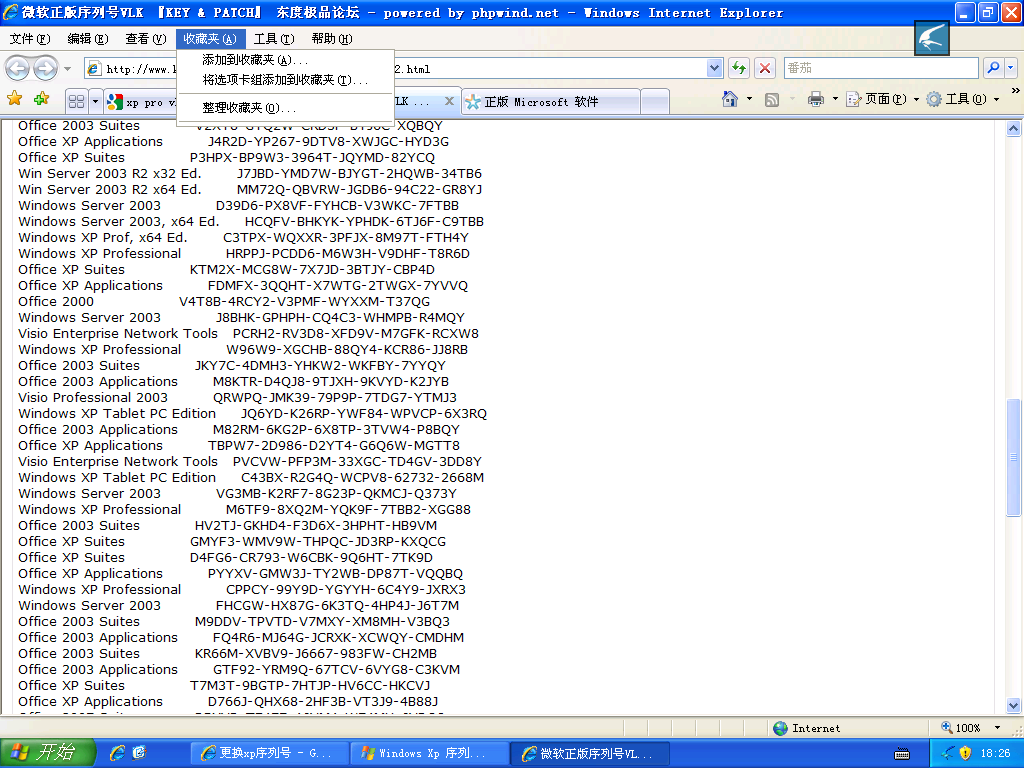Click the magnifier search button
1024x768 pixels.
coord(993,68)
